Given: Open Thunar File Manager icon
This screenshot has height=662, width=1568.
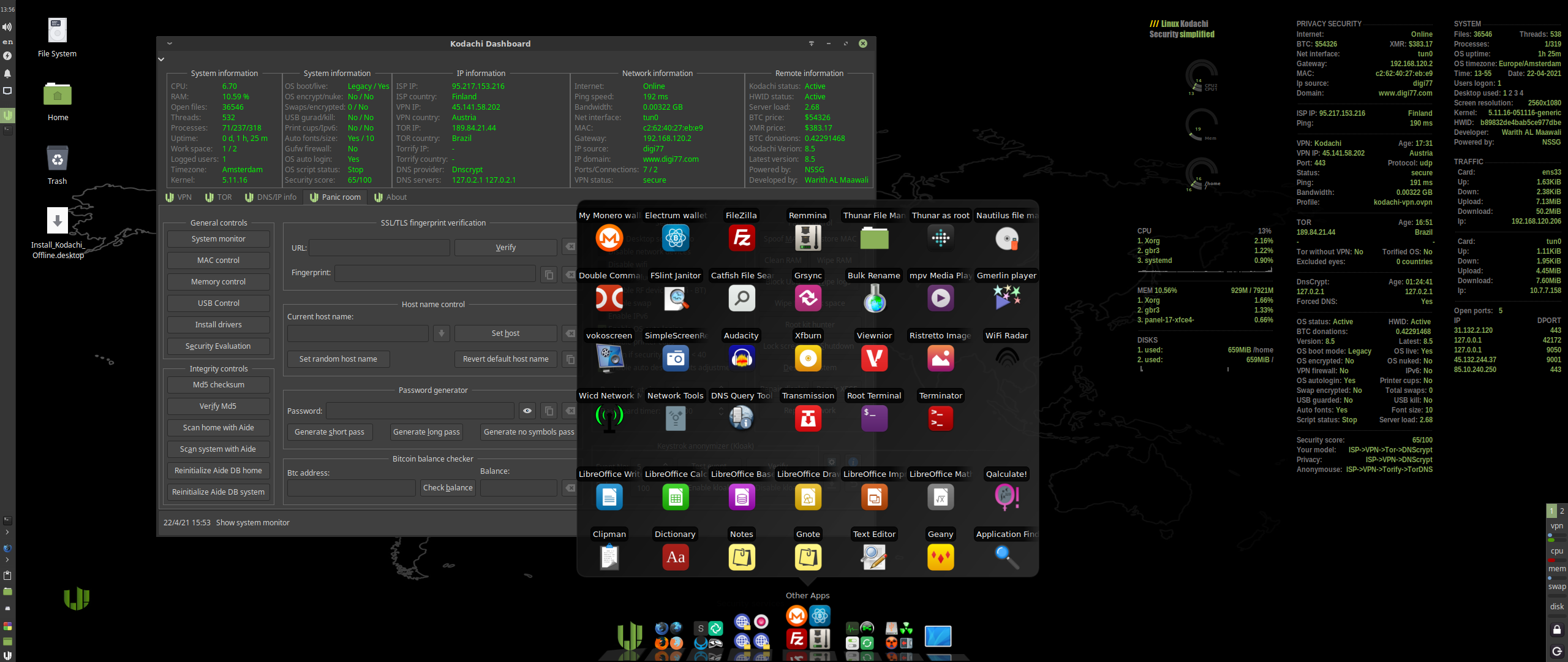Looking at the screenshot, I should pos(874,238).
